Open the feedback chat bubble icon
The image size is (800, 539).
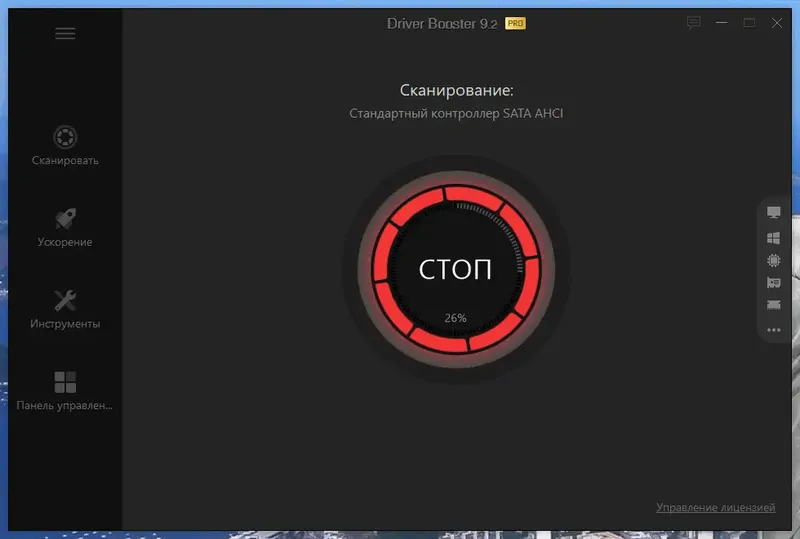(693, 22)
